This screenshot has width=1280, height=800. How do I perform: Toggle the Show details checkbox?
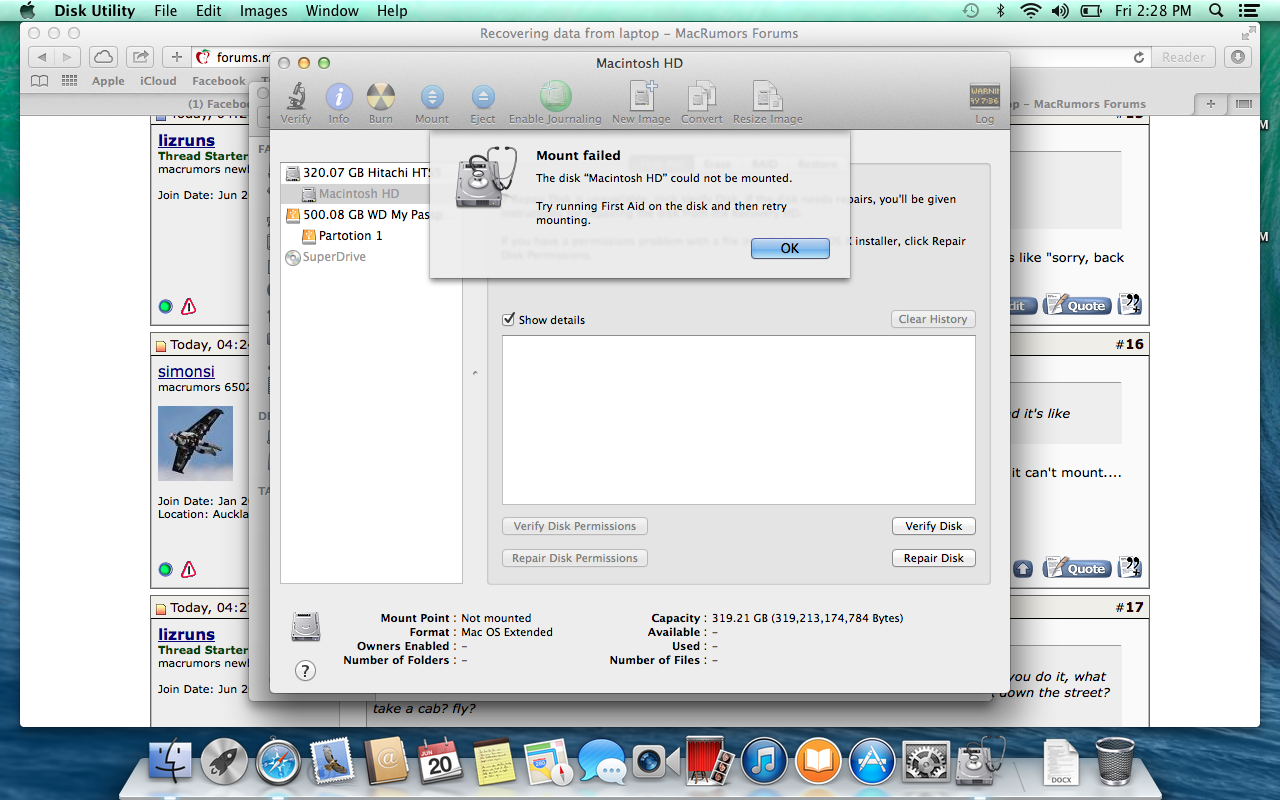(x=509, y=320)
